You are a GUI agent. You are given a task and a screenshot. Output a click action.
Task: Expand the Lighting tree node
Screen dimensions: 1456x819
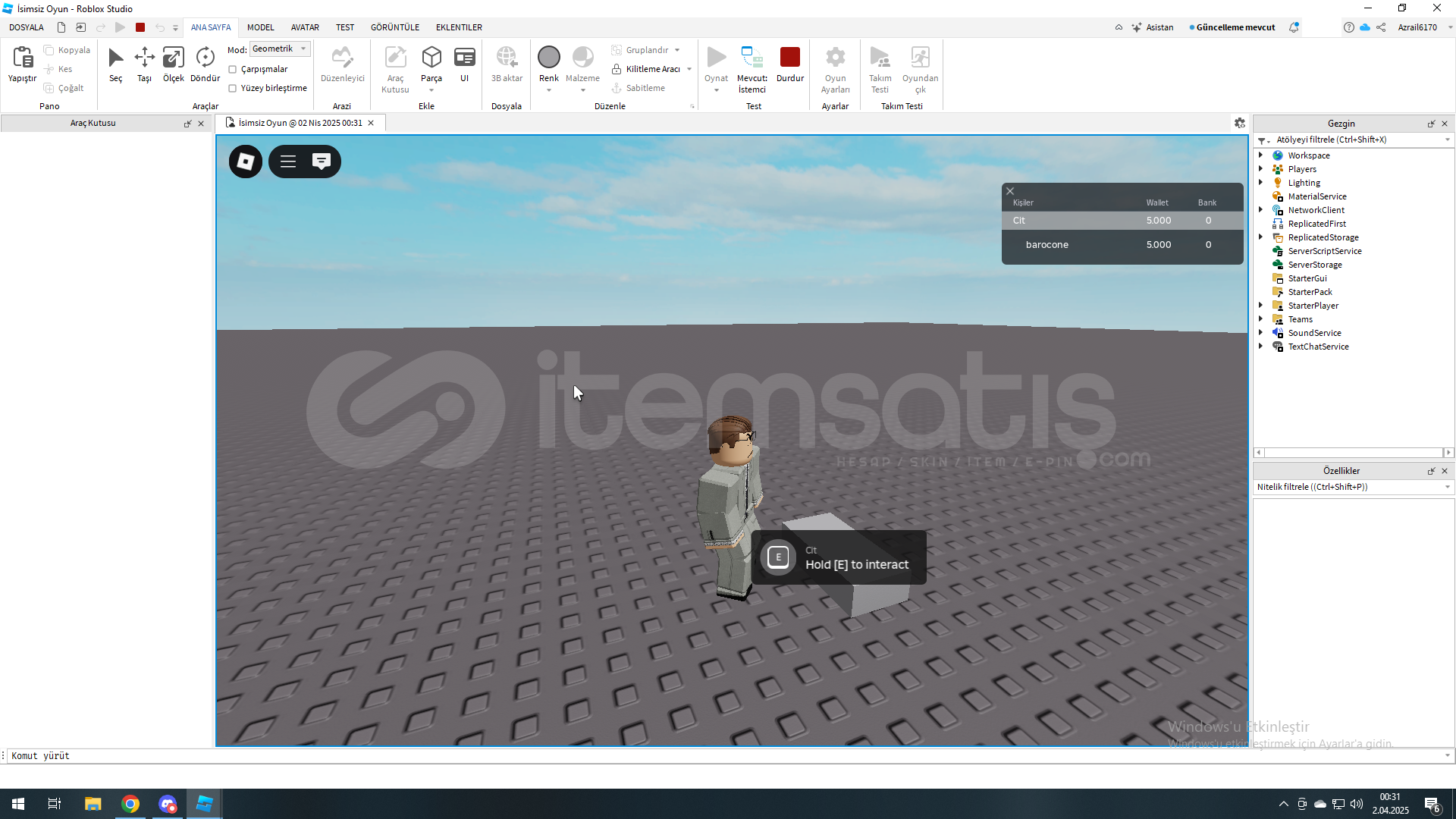1260,183
